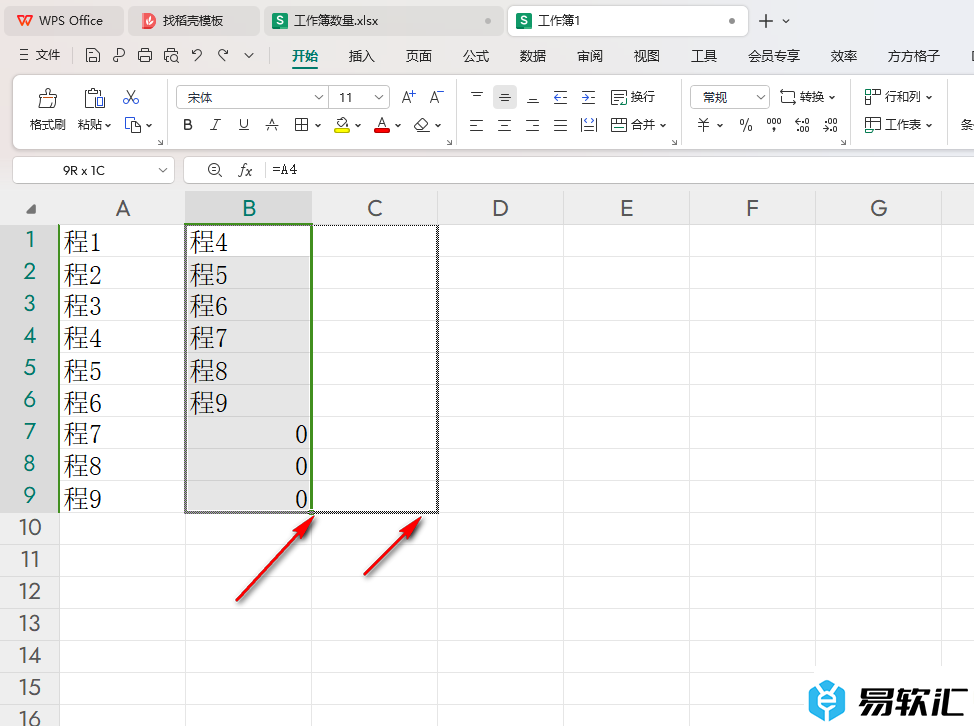The width and height of the screenshot is (974, 726).
Task: Apply yellow fill color
Action: click(342, 125)
